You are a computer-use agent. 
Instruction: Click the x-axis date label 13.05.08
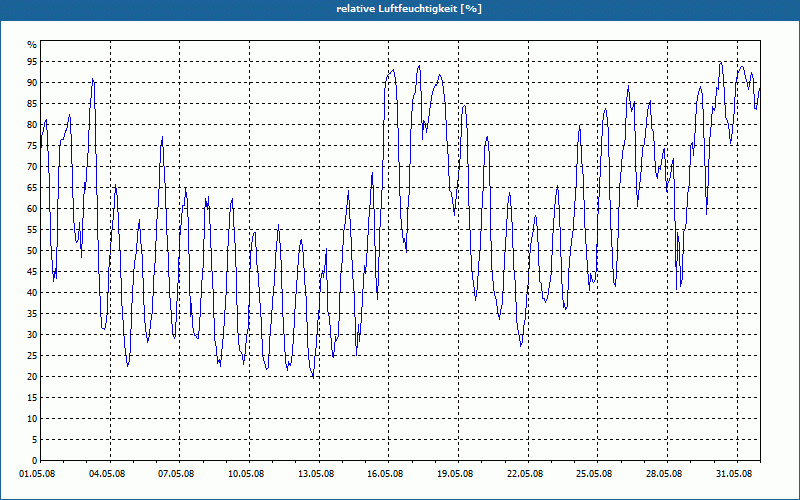[316, 473]
